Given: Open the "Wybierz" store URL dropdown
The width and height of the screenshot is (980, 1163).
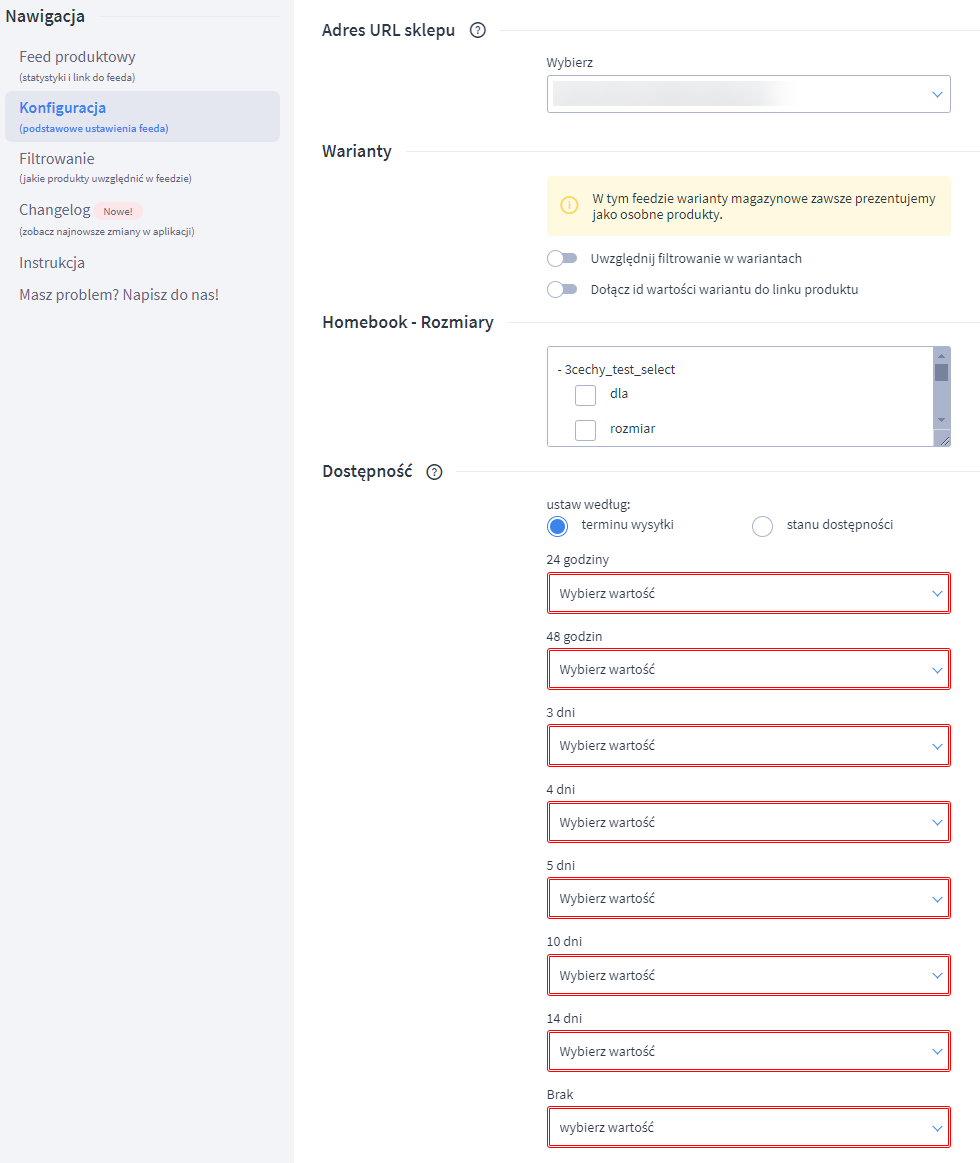Looking at the screenshot, I should [x=748, y=93].
